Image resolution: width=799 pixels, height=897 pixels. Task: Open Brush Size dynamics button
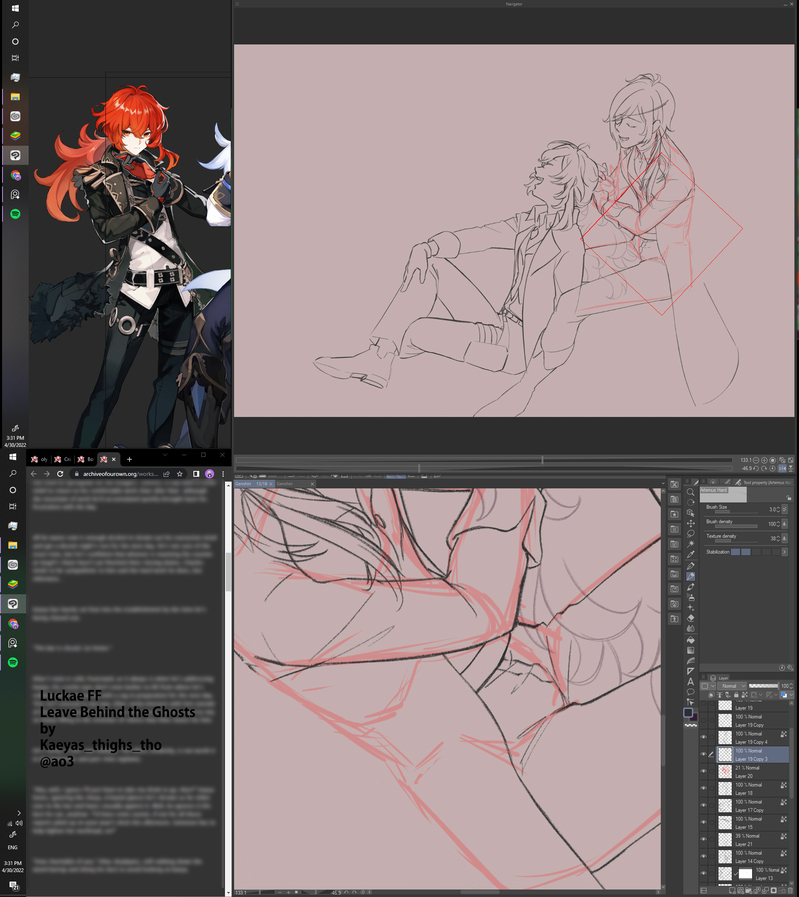click(x=784, y=509)
